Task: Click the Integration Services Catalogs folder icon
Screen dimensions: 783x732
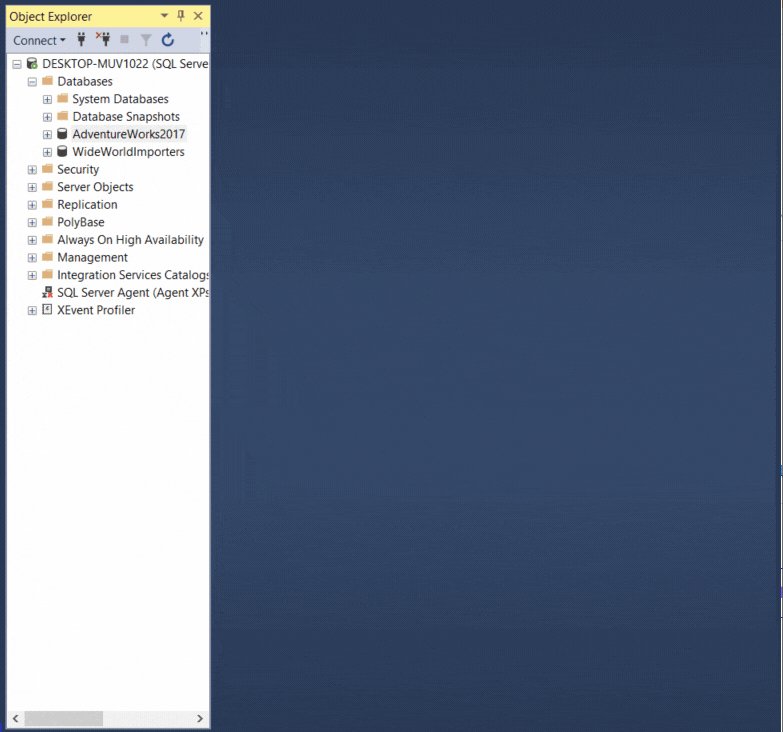Action: (47, 274)
